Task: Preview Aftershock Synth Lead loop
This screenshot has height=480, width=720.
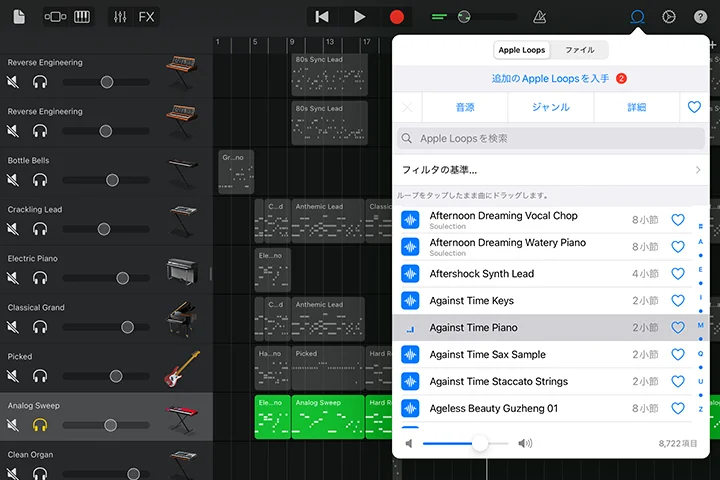Action: [x=410, y=274]
